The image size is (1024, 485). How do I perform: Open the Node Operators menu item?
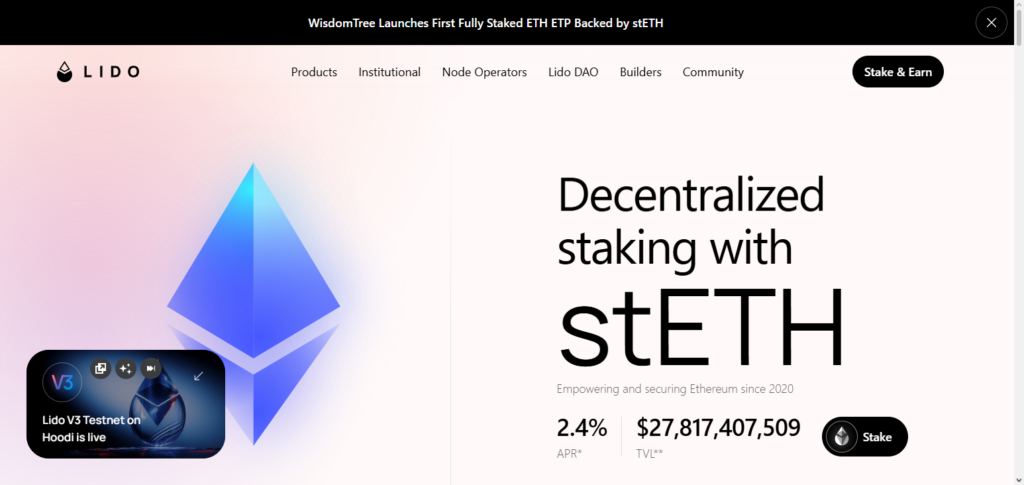tap(484, 72)
